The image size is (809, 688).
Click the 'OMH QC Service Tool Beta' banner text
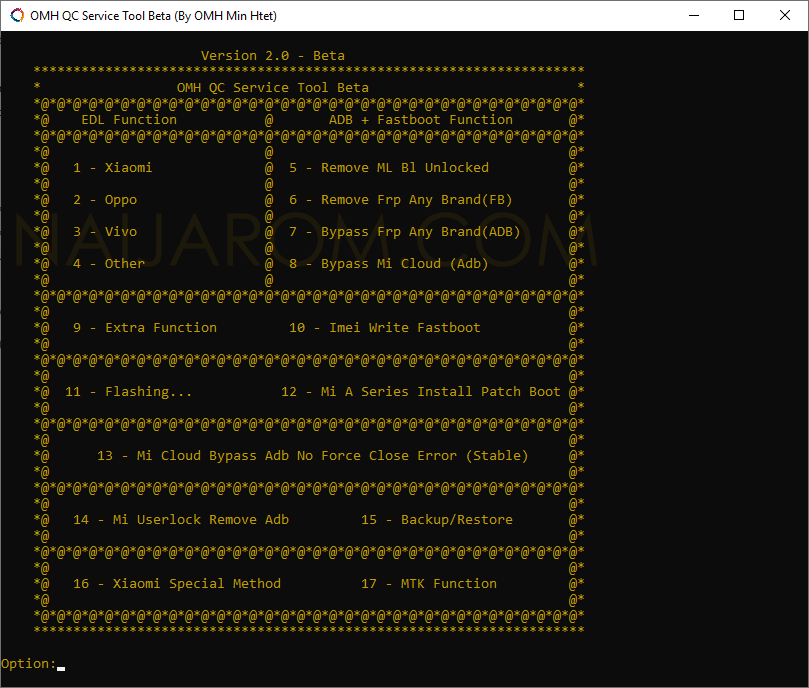click(272, 88)
